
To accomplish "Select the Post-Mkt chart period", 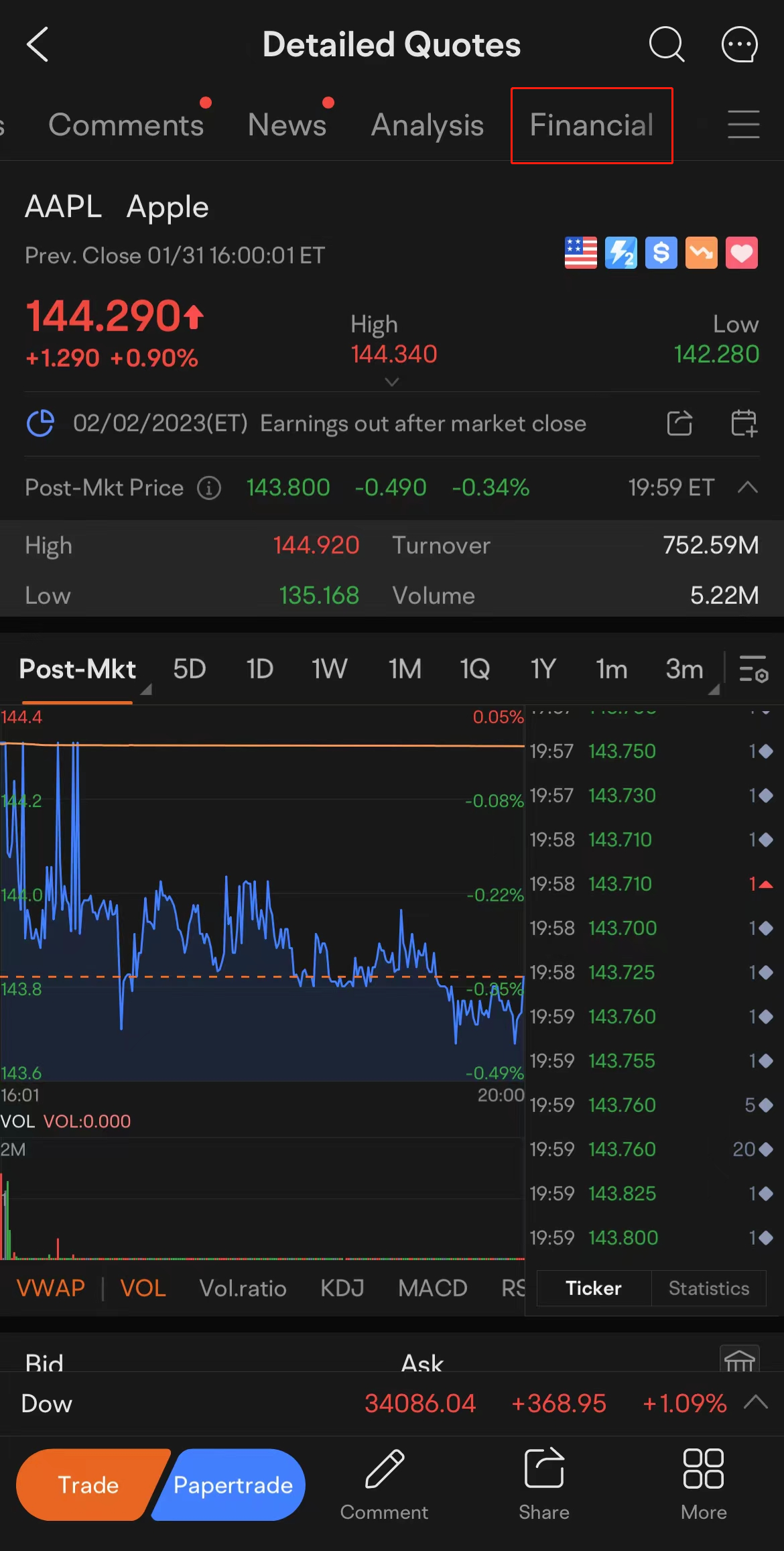I will click(x=77, y=669).
